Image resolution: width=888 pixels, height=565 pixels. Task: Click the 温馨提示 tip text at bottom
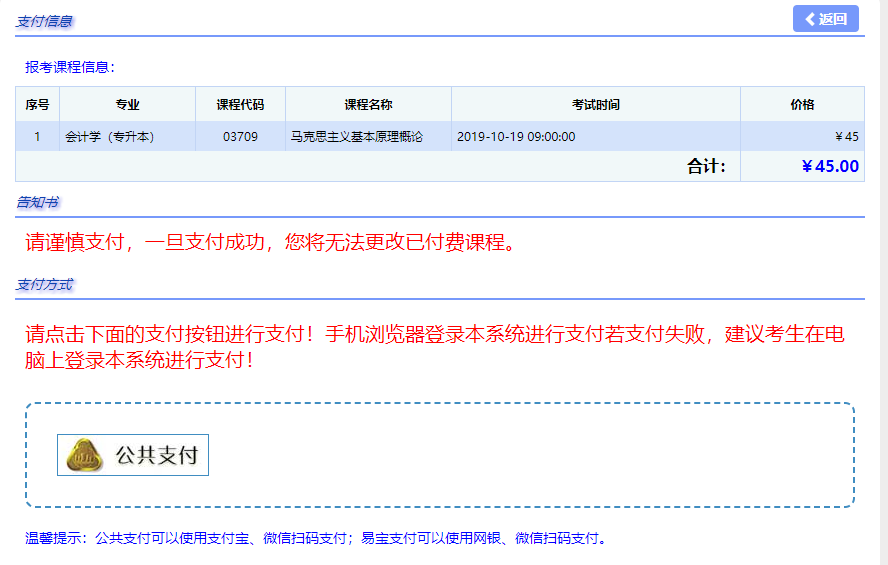coord(315,538)
